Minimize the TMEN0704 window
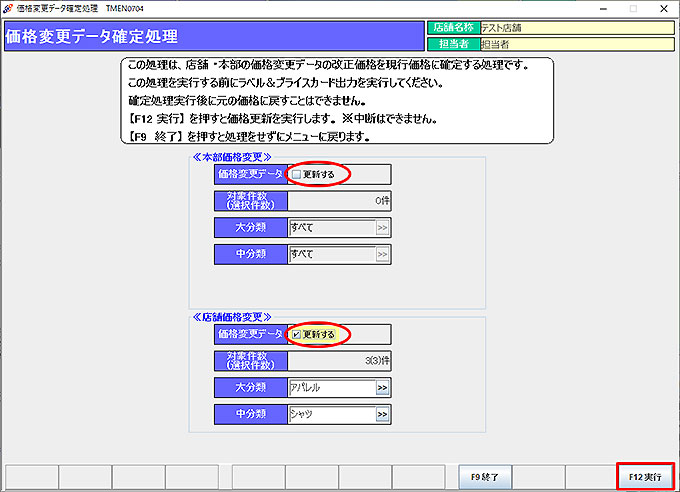 tap(603, 9)
